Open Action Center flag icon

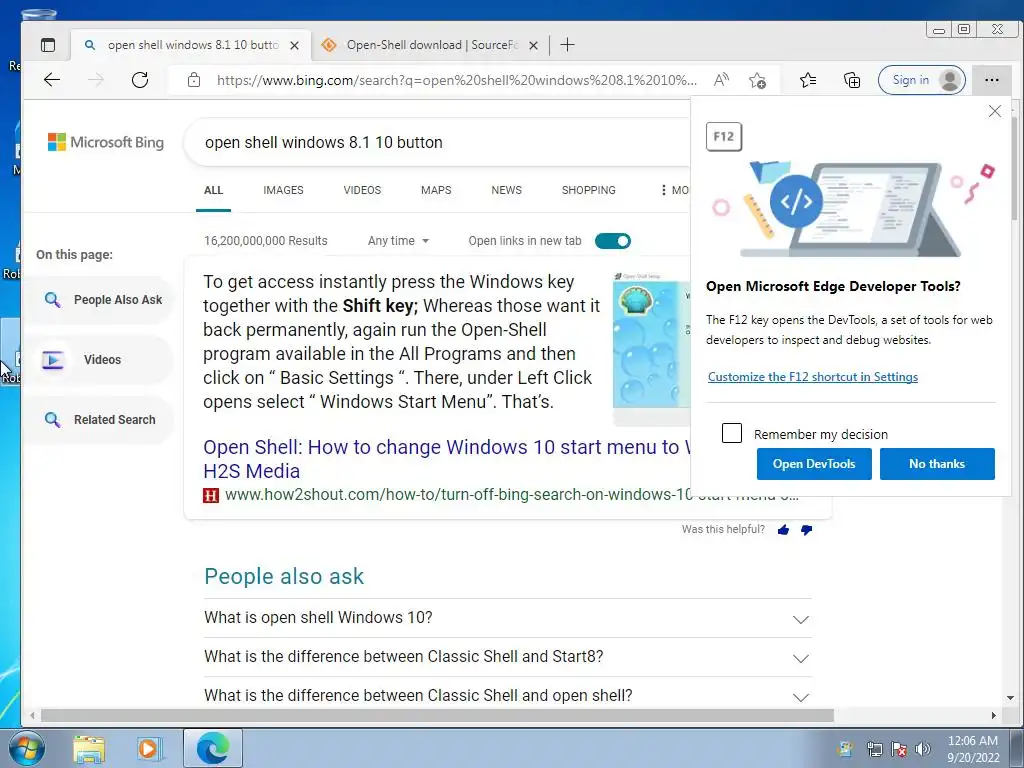[x=899, y=749]
